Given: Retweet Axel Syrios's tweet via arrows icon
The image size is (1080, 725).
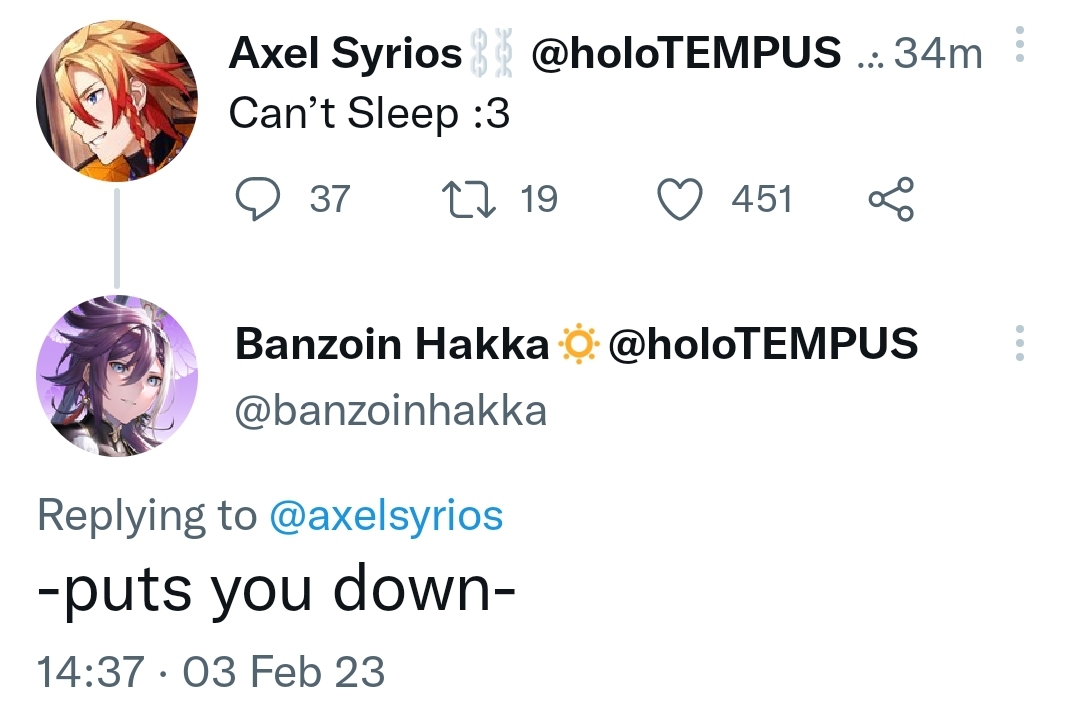Looking at the screenshot, I should [467, 199].
